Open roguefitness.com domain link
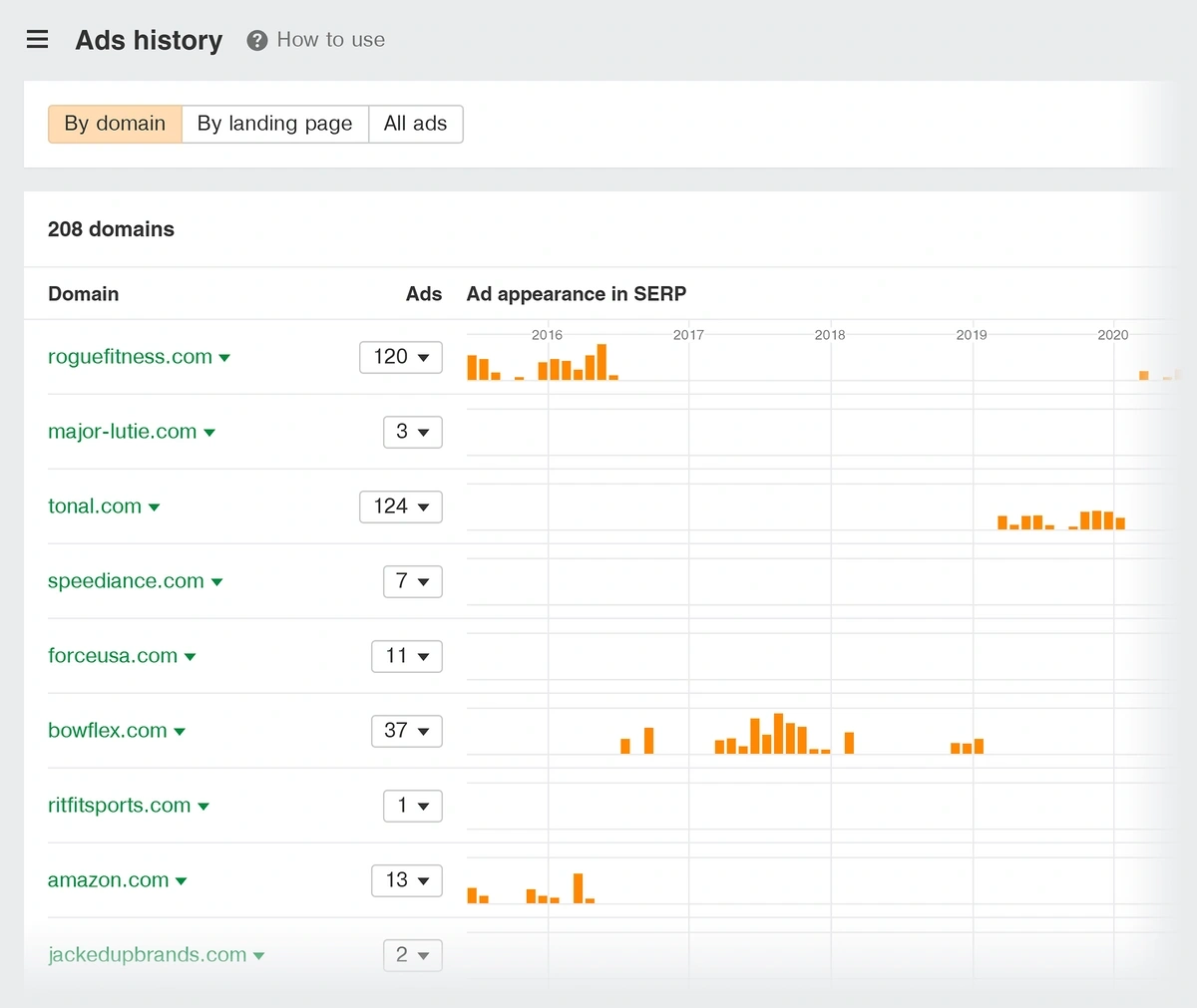Screen dimensions: 1197x1008 coord(130,357)
